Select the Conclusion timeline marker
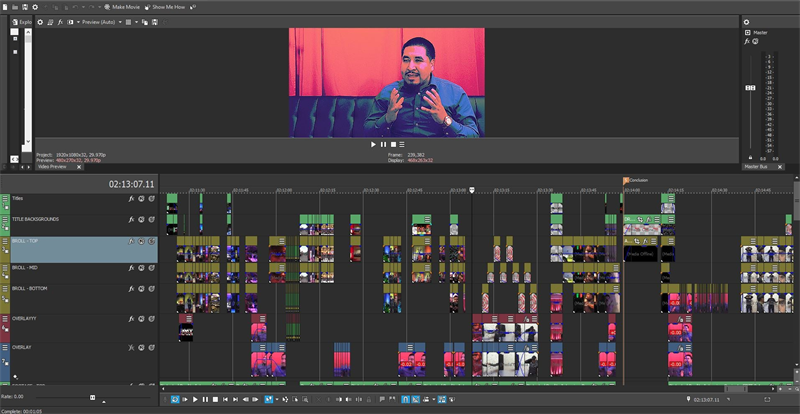 point(626,181)
